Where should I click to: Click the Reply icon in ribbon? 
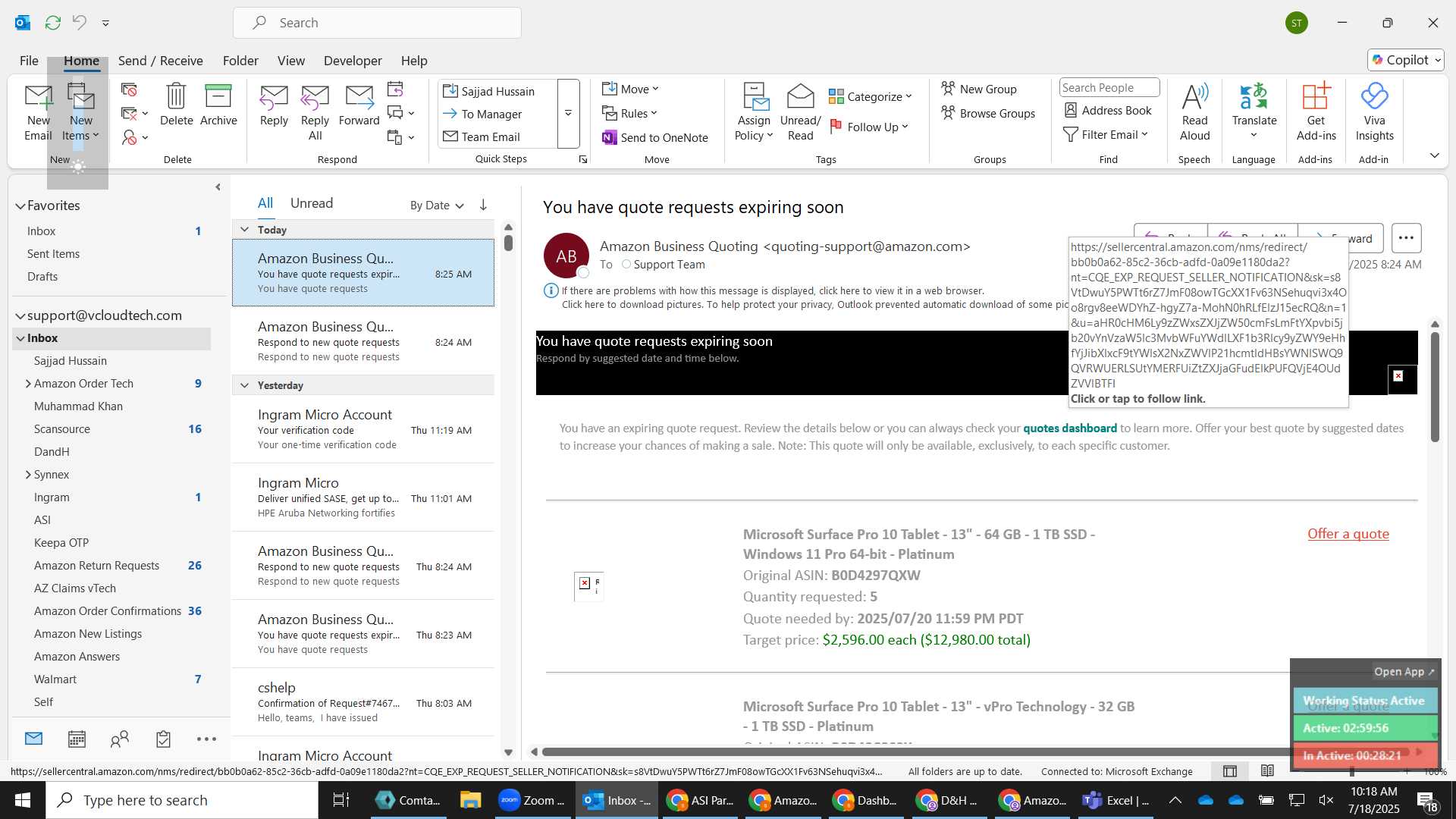pyautogui.click(x=274, y=105)
